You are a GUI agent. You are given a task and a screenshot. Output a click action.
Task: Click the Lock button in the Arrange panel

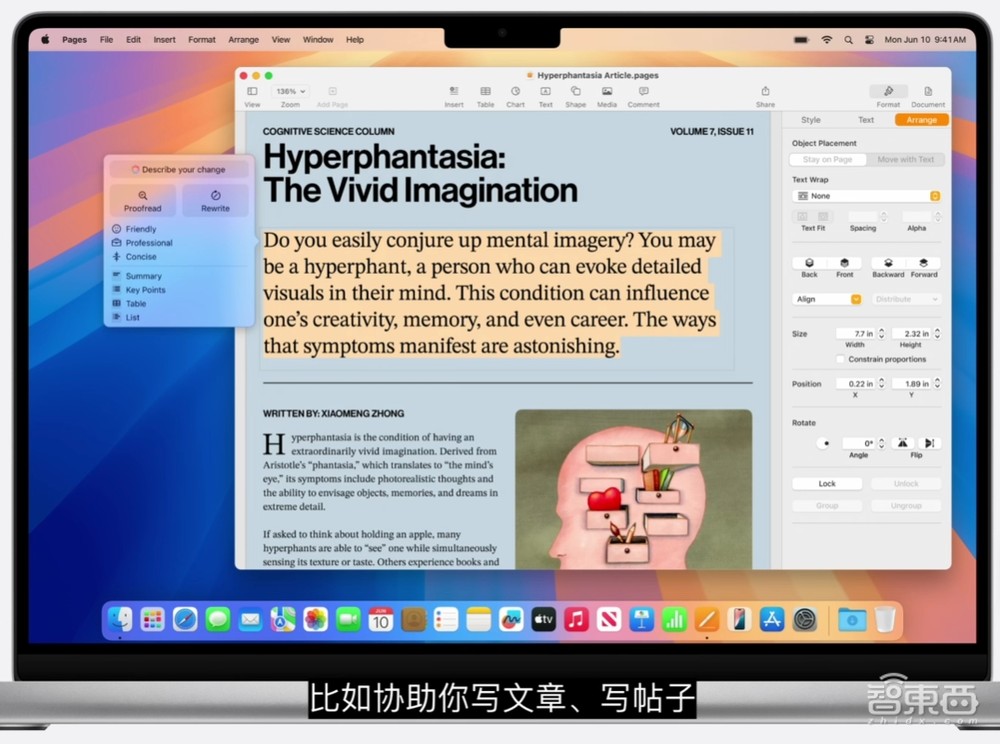[827, 483]
